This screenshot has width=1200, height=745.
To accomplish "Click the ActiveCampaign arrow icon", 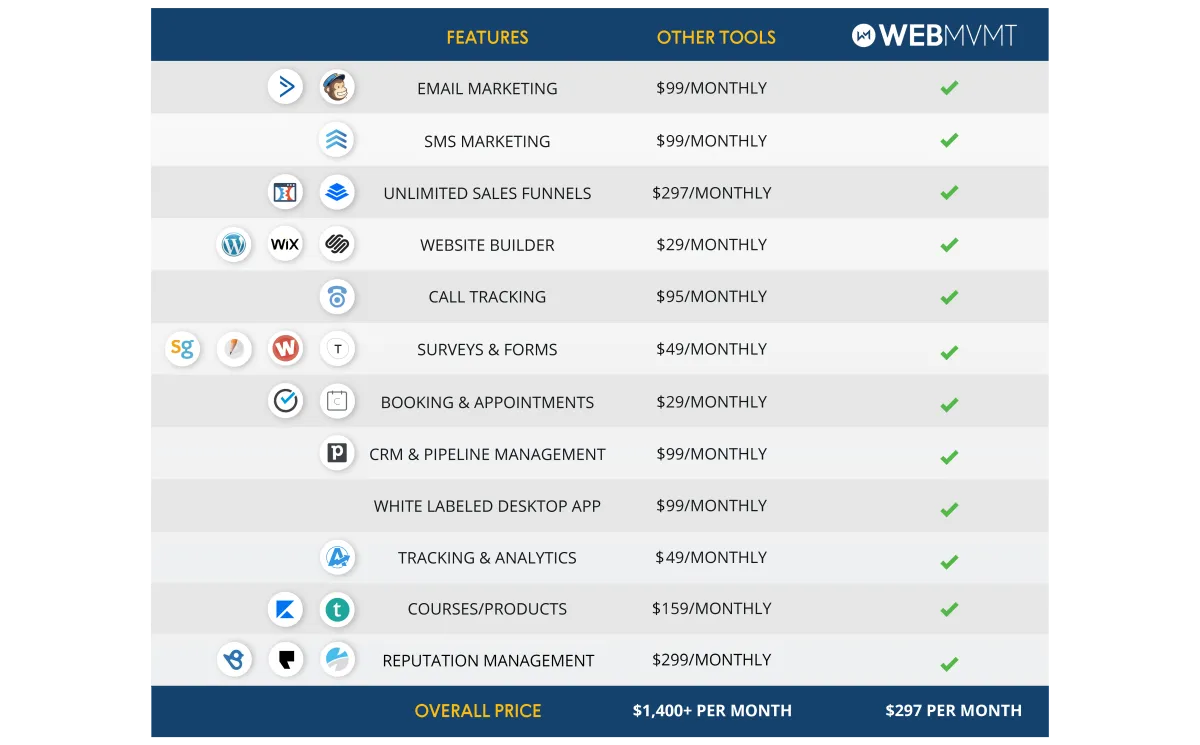I will coord(285,88).
